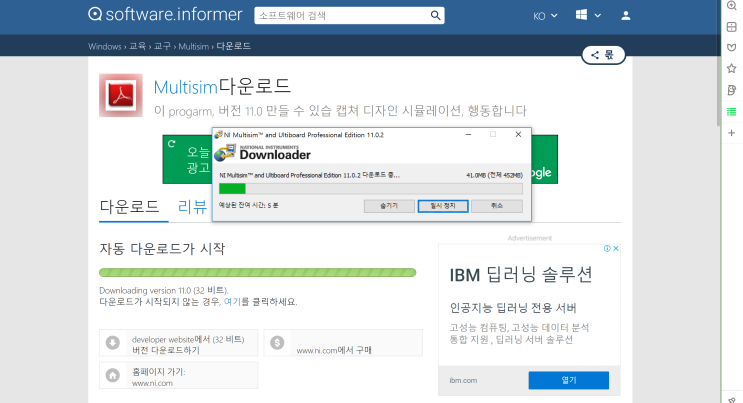Click the plus add sidebar icon
This screenshot has height=403, width=743.
click(x=732, y=133)
